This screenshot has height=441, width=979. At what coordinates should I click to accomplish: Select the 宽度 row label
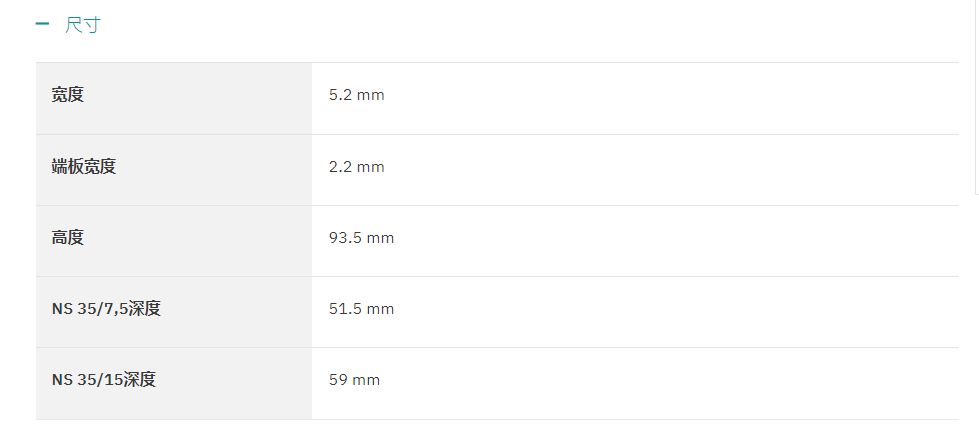(67, 95)
